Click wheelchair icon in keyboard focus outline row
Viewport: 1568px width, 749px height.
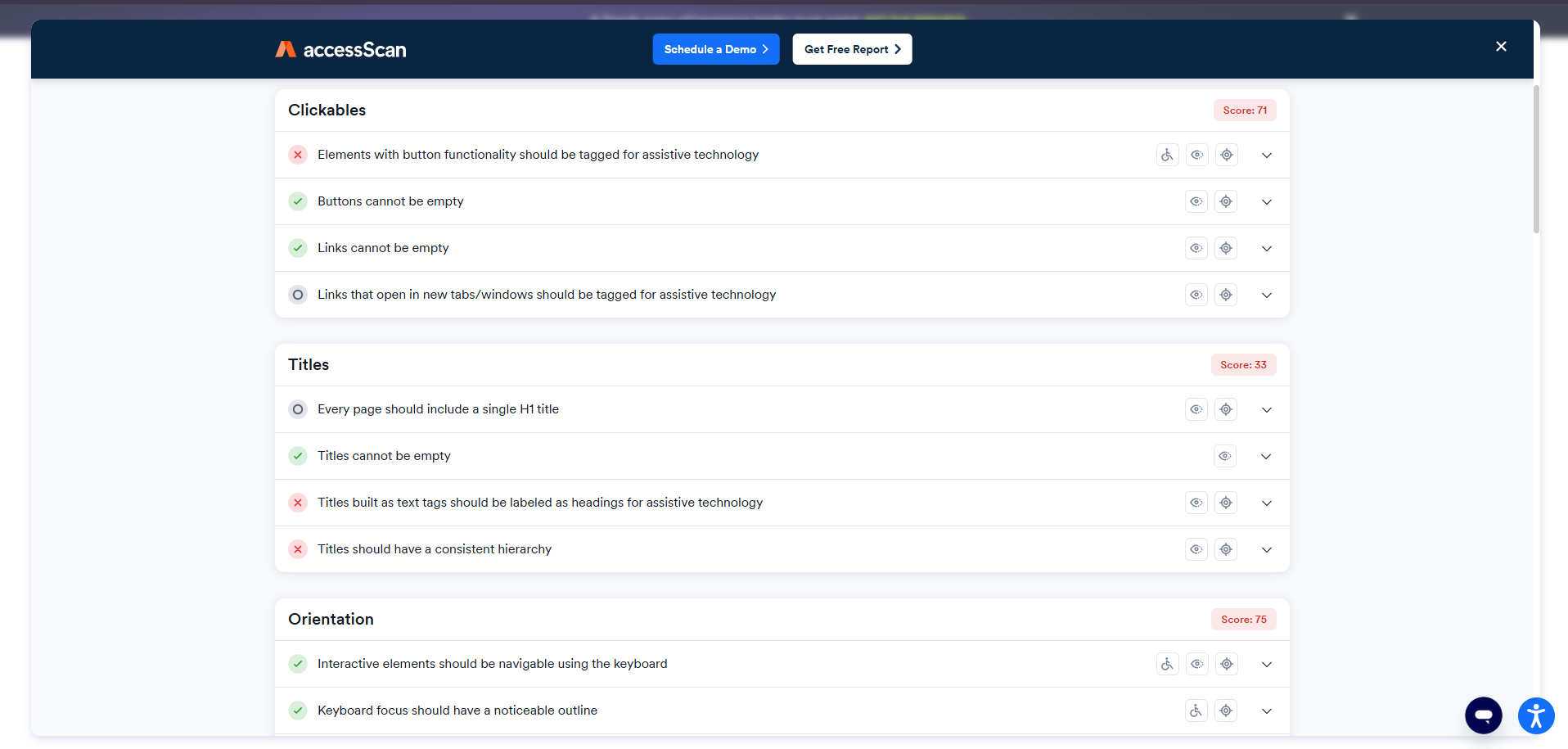[1196, 711]
